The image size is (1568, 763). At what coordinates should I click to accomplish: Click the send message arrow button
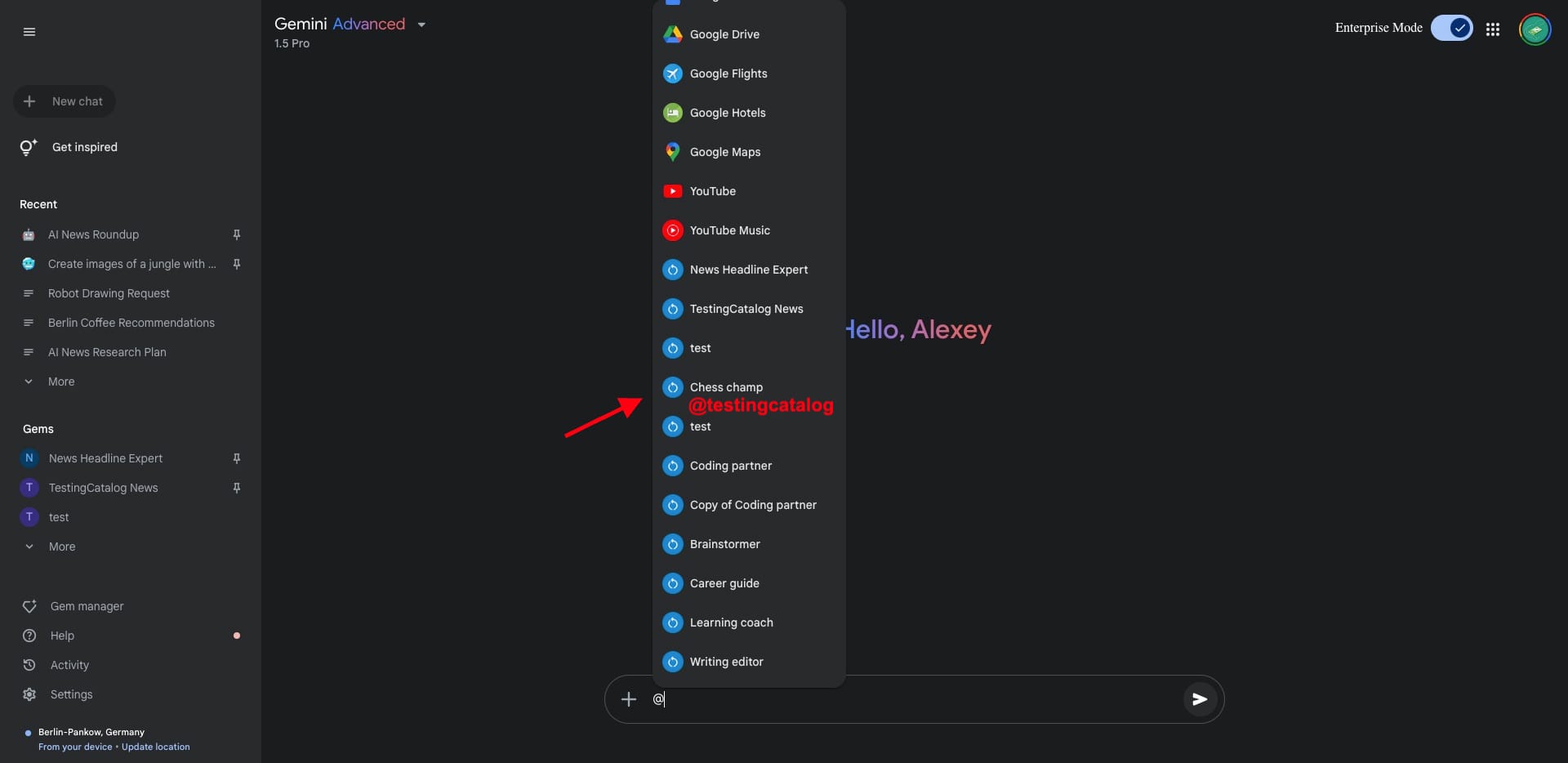[x=1200, y=699]
